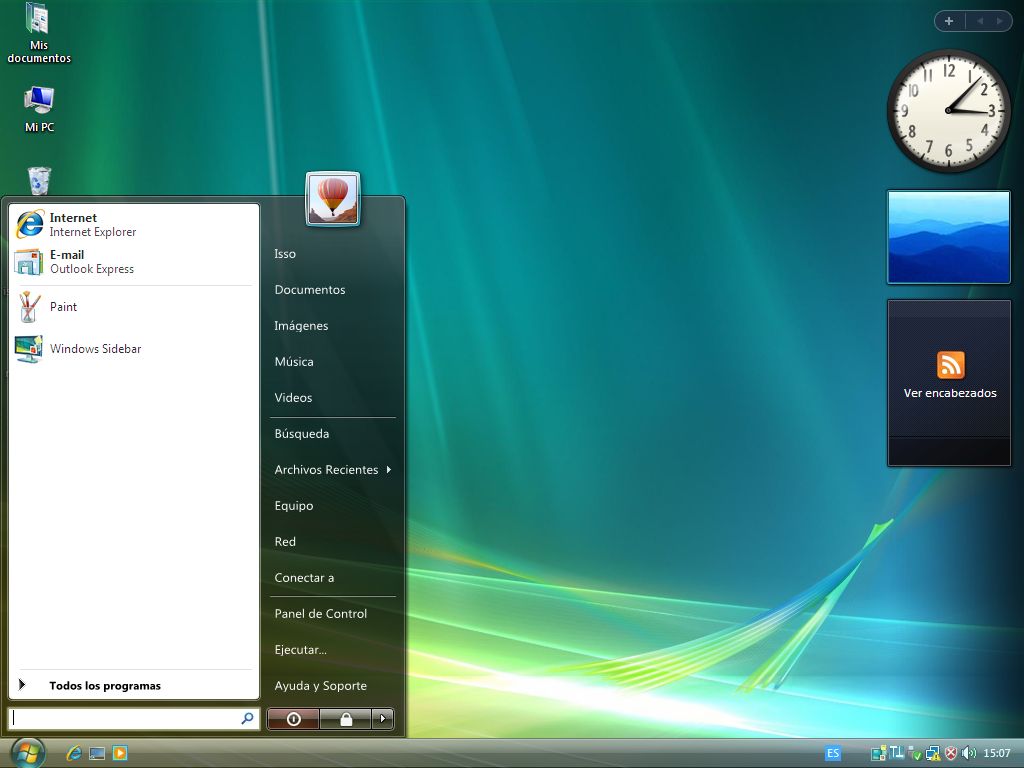Expand Todos los programas in the Start menu
1024x768 pixels.
click(106, 685)
